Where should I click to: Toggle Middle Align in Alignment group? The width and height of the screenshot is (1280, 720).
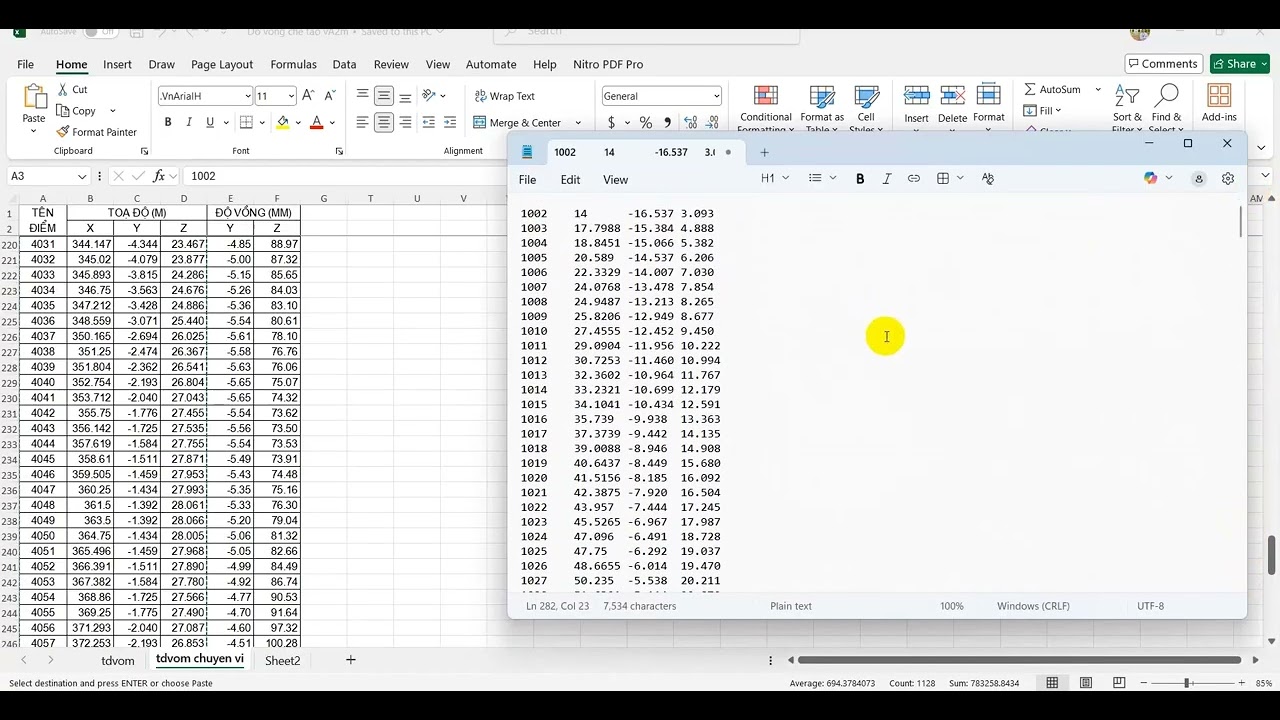pos(384,96)
